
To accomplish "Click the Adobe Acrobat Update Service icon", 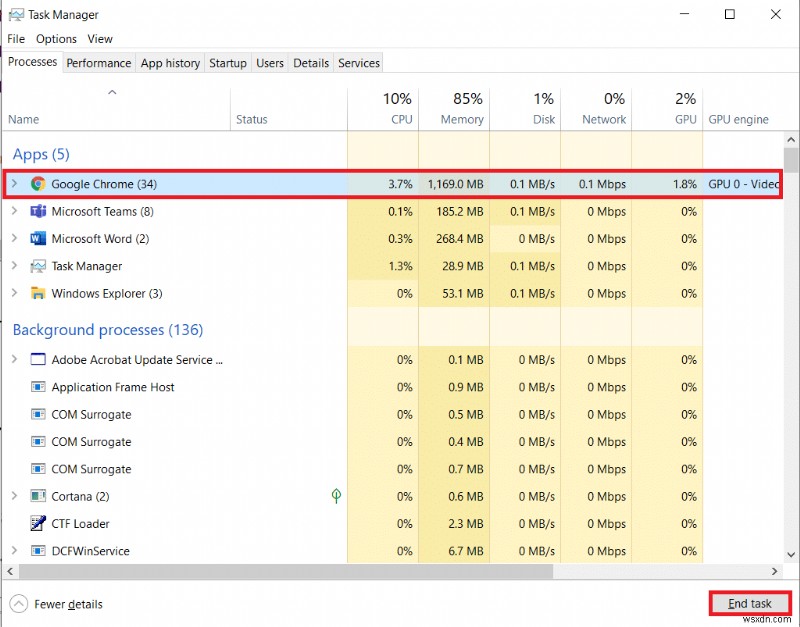I will coord(38,359).
